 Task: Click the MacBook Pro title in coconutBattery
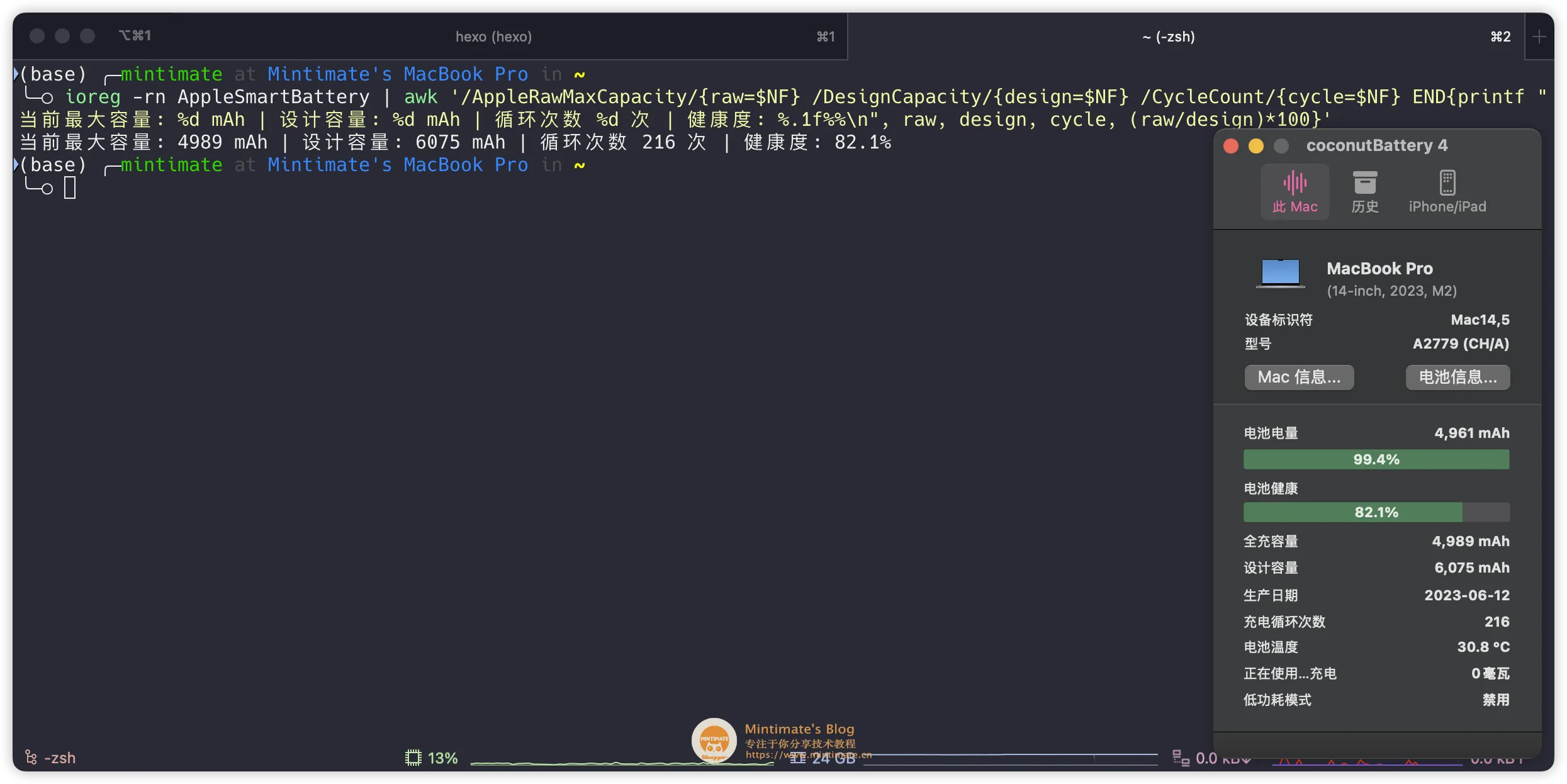pos(1379,269)
